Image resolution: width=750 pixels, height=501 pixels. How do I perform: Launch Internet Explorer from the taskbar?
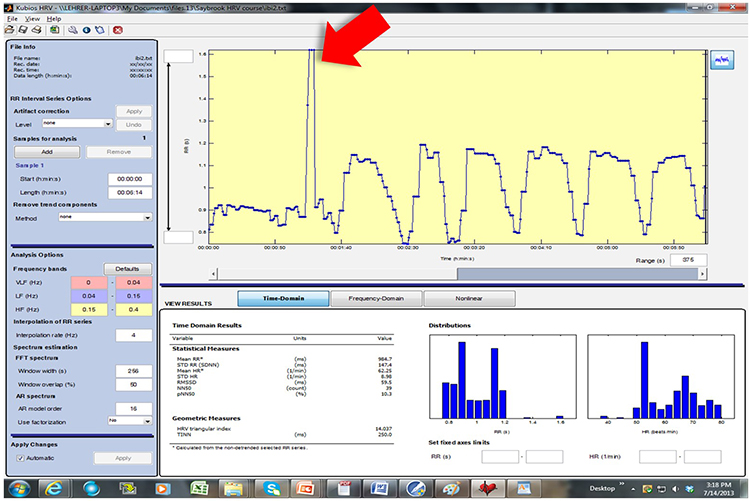click(x=54, y=489)
